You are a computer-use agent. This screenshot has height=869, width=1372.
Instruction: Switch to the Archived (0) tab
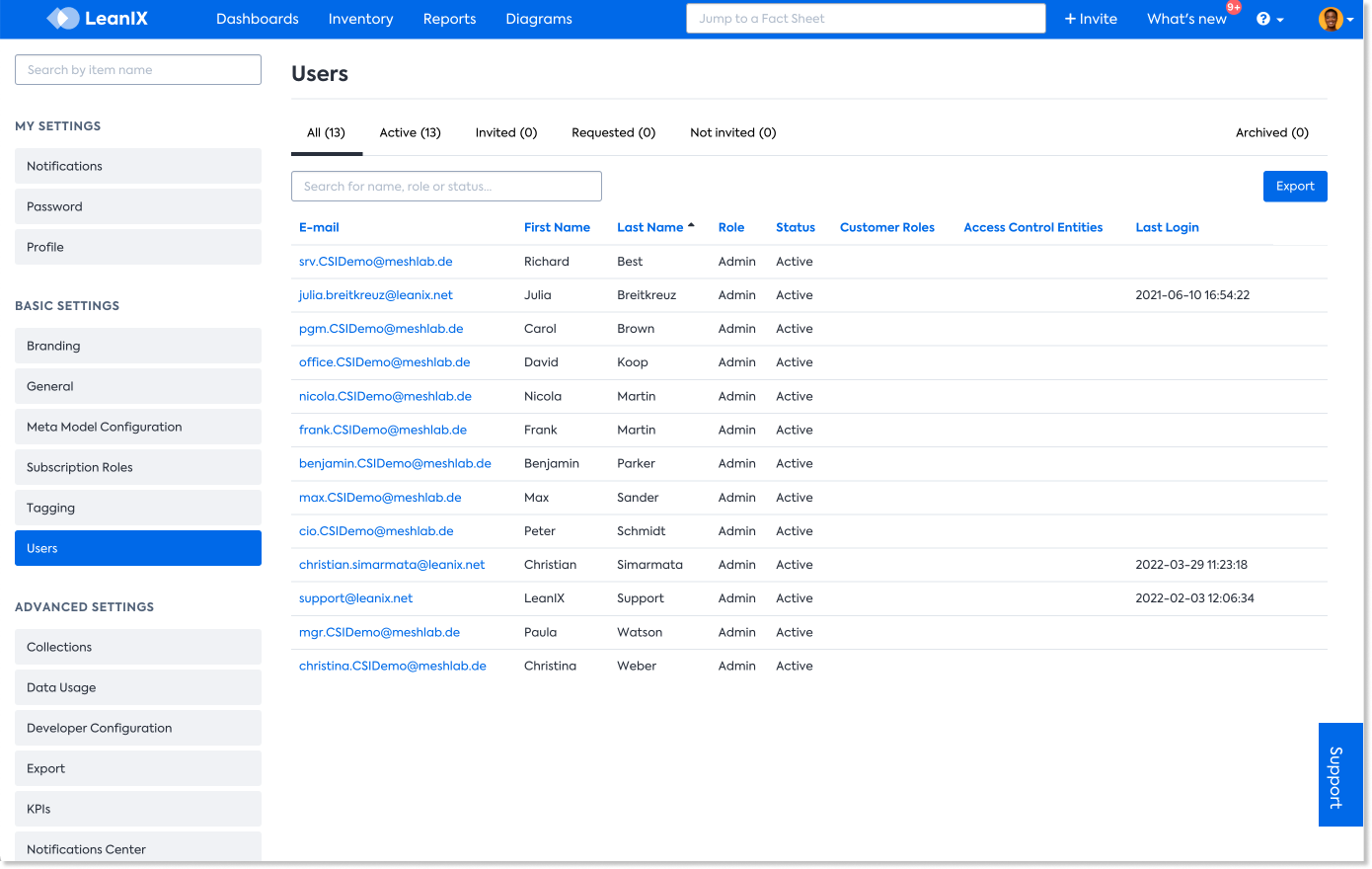[x=1272, y=132]
